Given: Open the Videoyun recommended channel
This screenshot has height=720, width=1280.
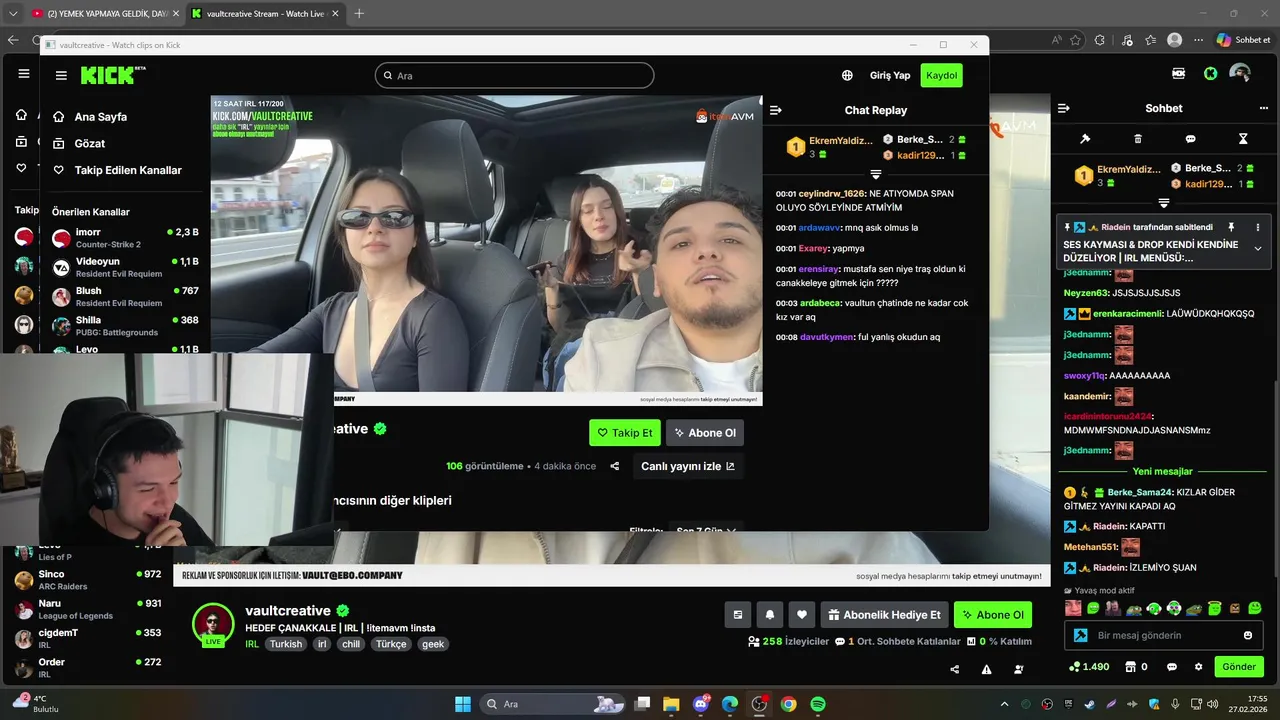Looking at the screenshot, I should [125, 267].
